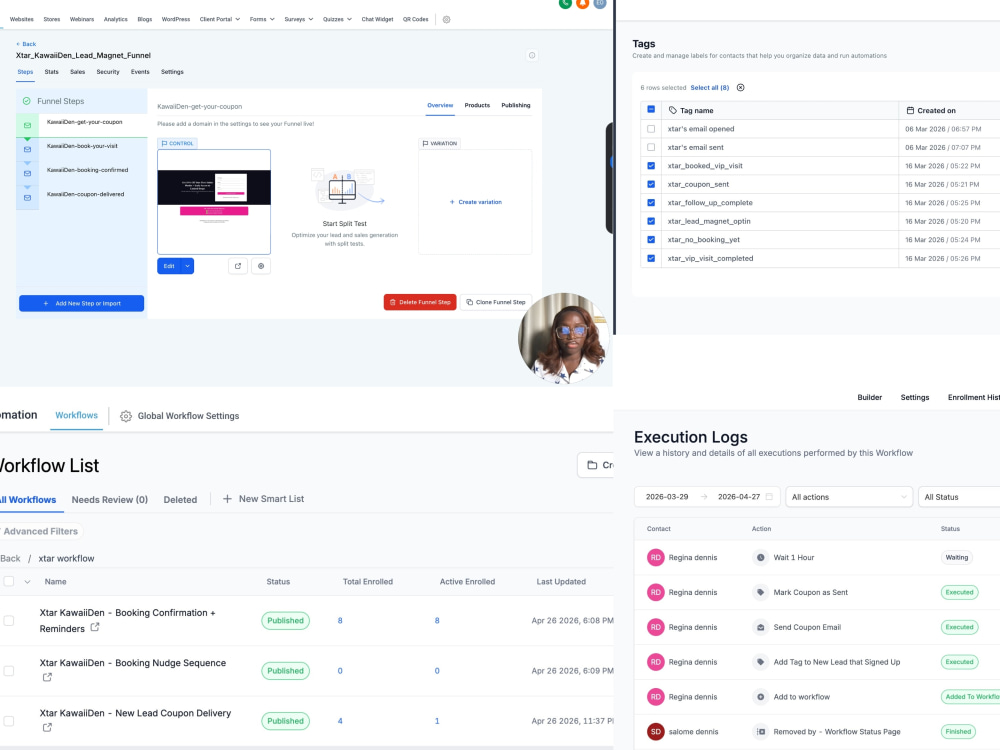Screen dimensions: 1000x750
Task: Open the settings gear in top navigation
Action: 446,19
